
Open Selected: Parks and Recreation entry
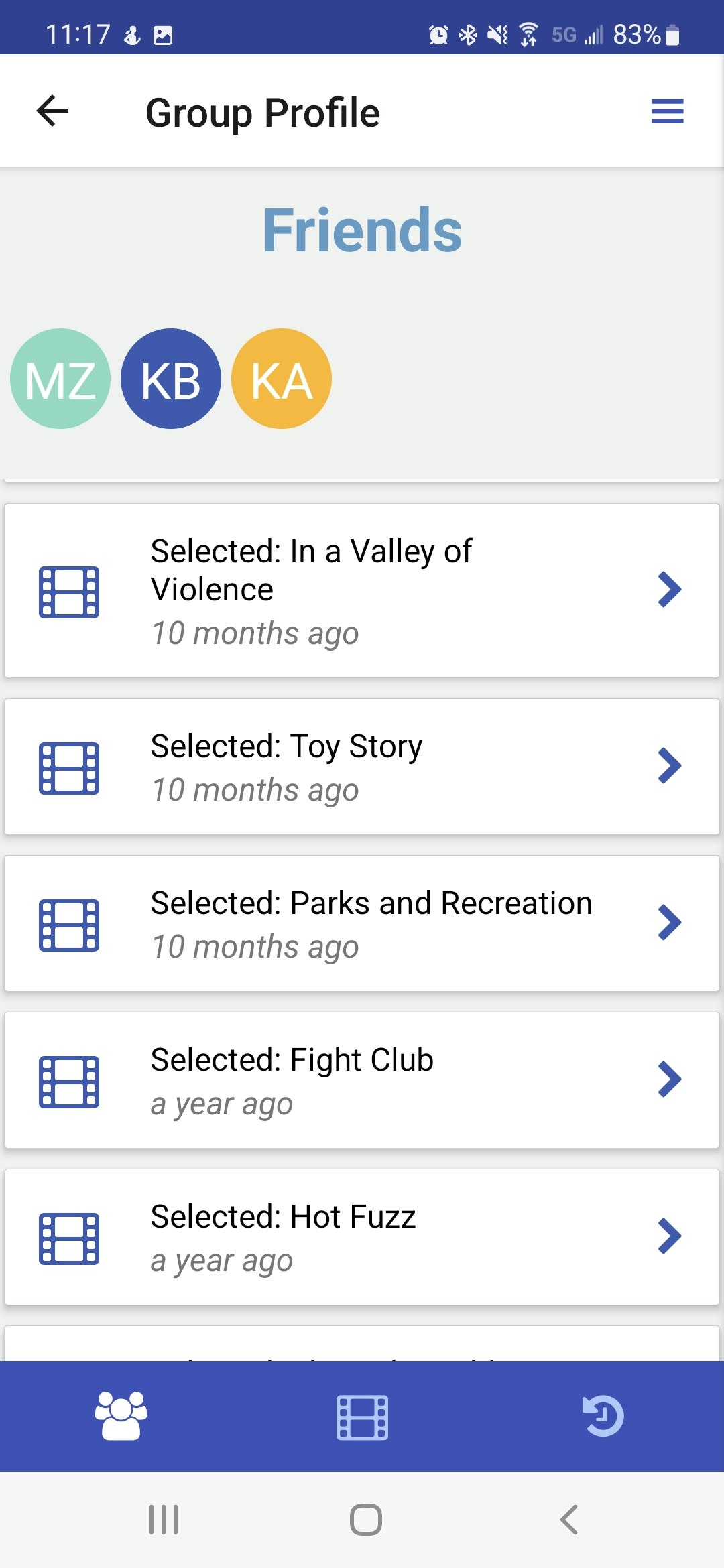coord(362,923)
